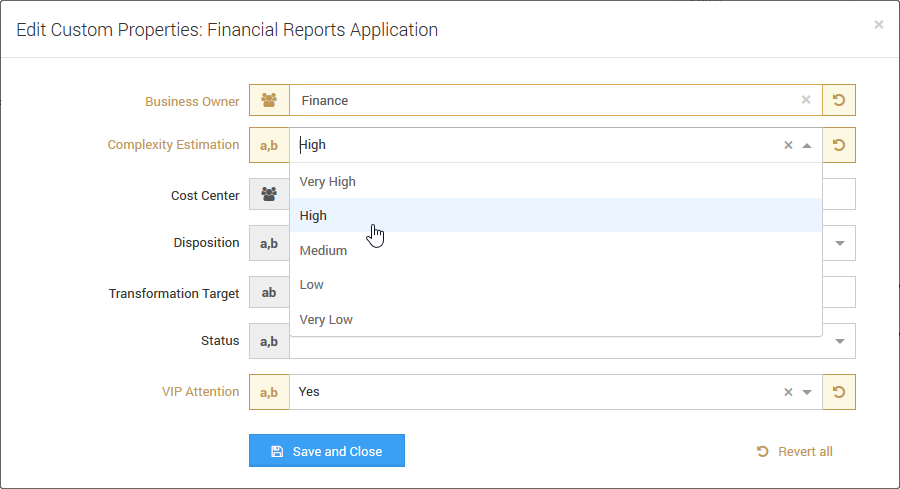Expand the Disposition dropdown arrow
900x489 pixels.
(840, 243)
